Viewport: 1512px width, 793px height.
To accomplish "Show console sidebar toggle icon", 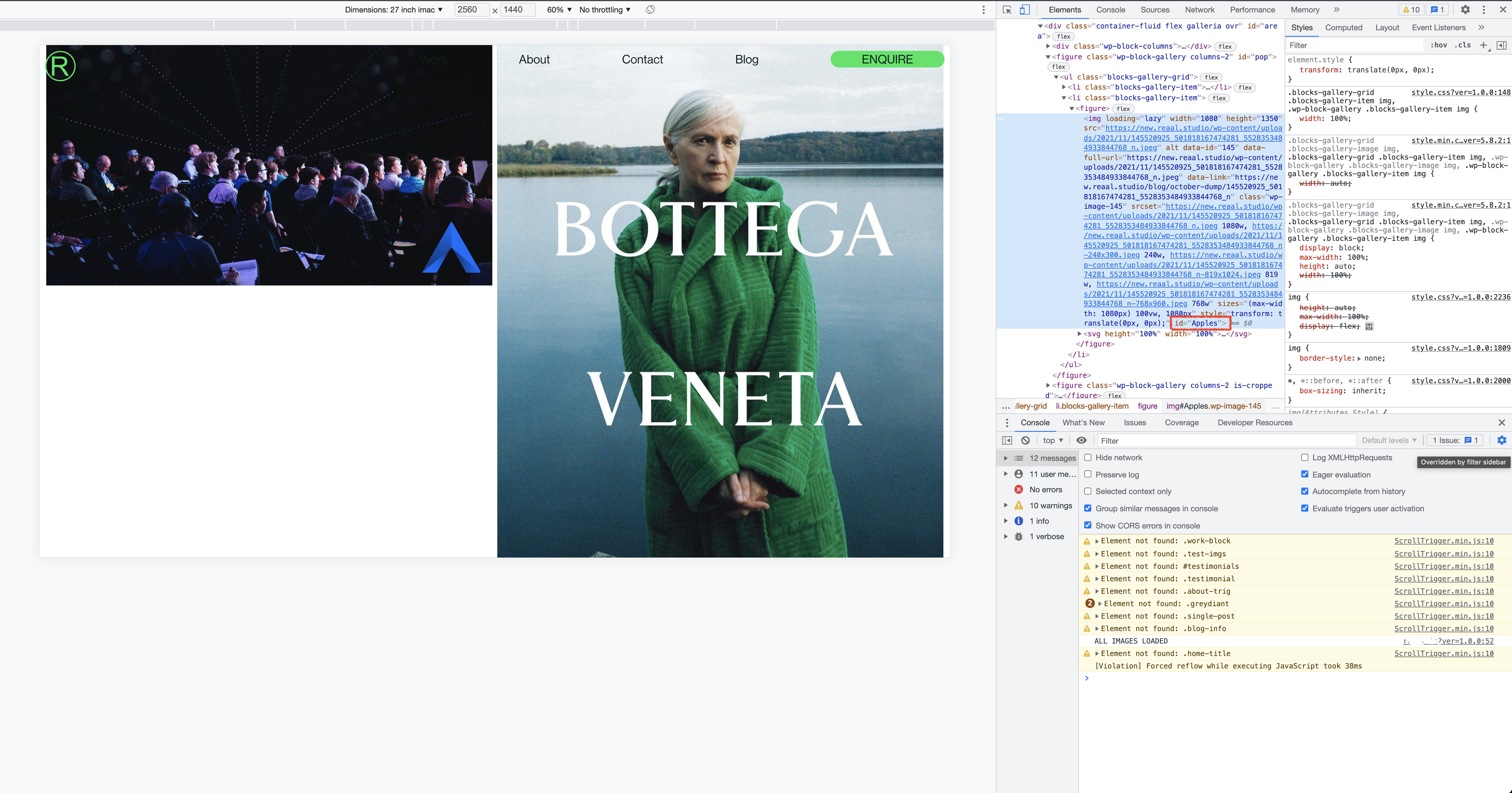I will tap(1007, 440).
